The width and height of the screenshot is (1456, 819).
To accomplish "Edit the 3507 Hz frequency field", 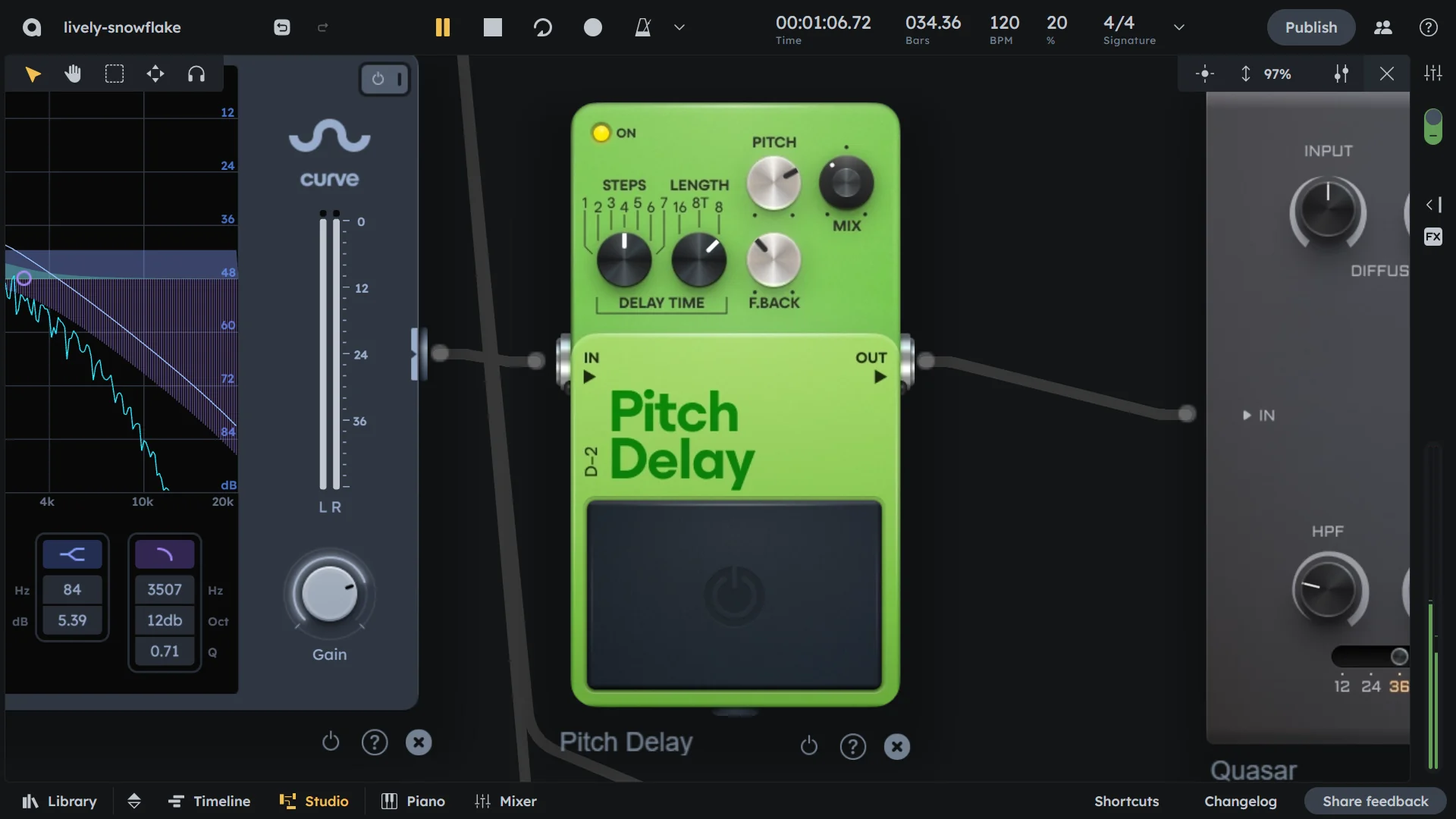I will 164,589.
